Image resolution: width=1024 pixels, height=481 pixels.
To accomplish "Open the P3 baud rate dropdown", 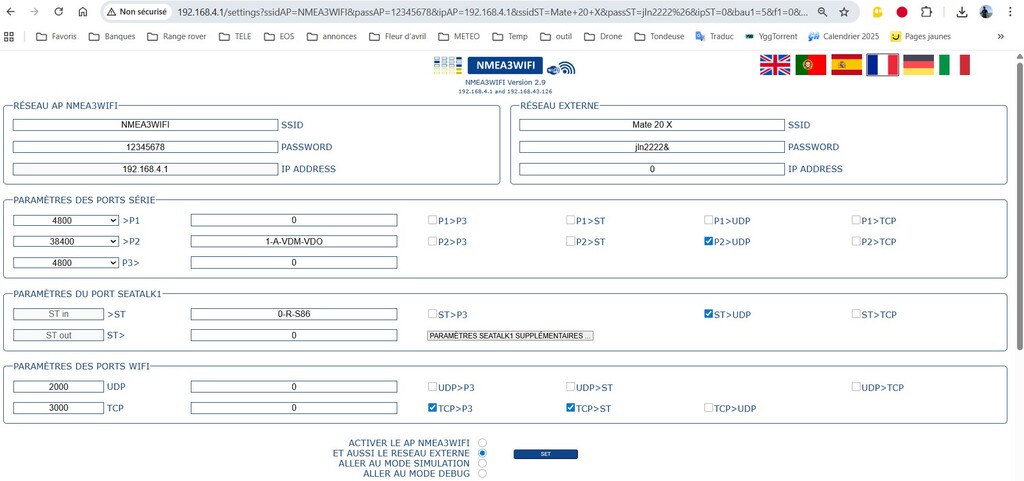I will tap(66, 263).
